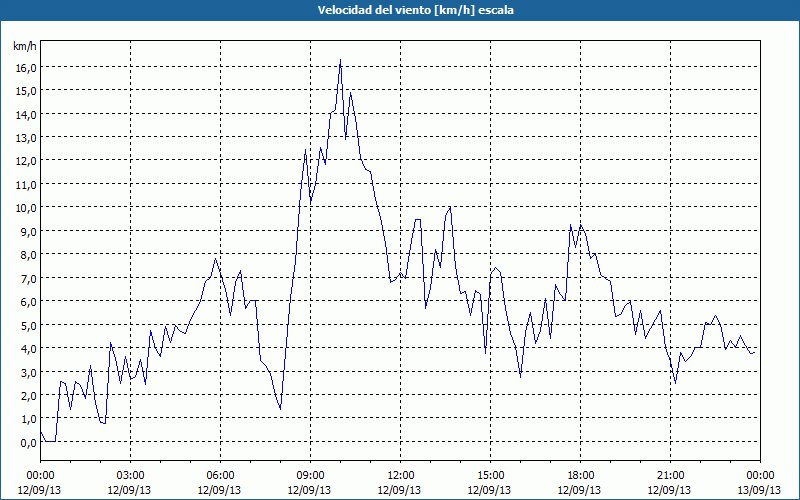Select the 2,0 value on vertical axis

point(30,396)
